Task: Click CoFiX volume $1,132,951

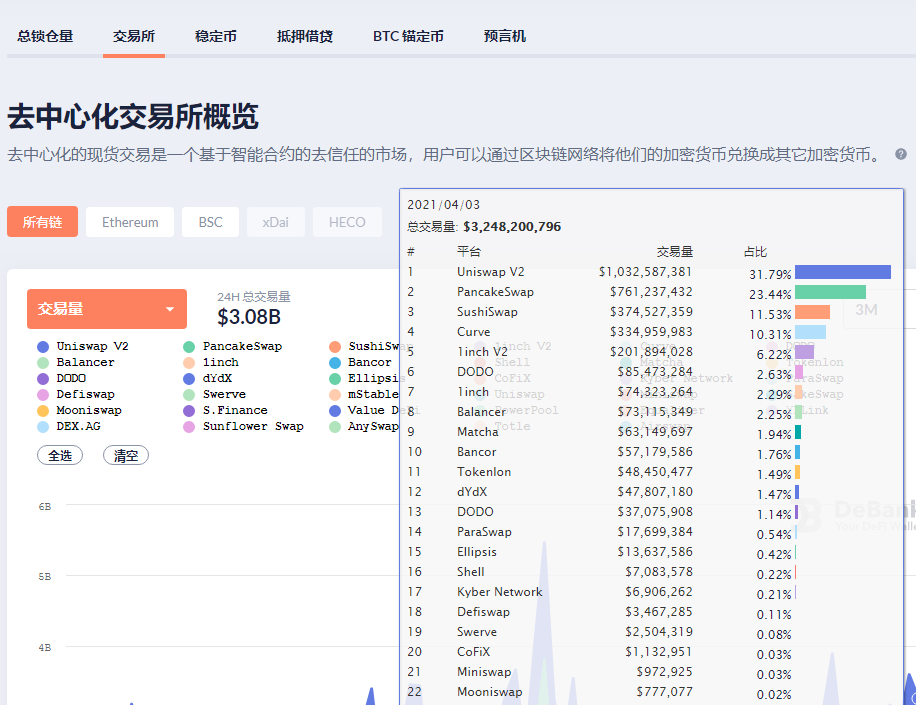Action: 658,652
